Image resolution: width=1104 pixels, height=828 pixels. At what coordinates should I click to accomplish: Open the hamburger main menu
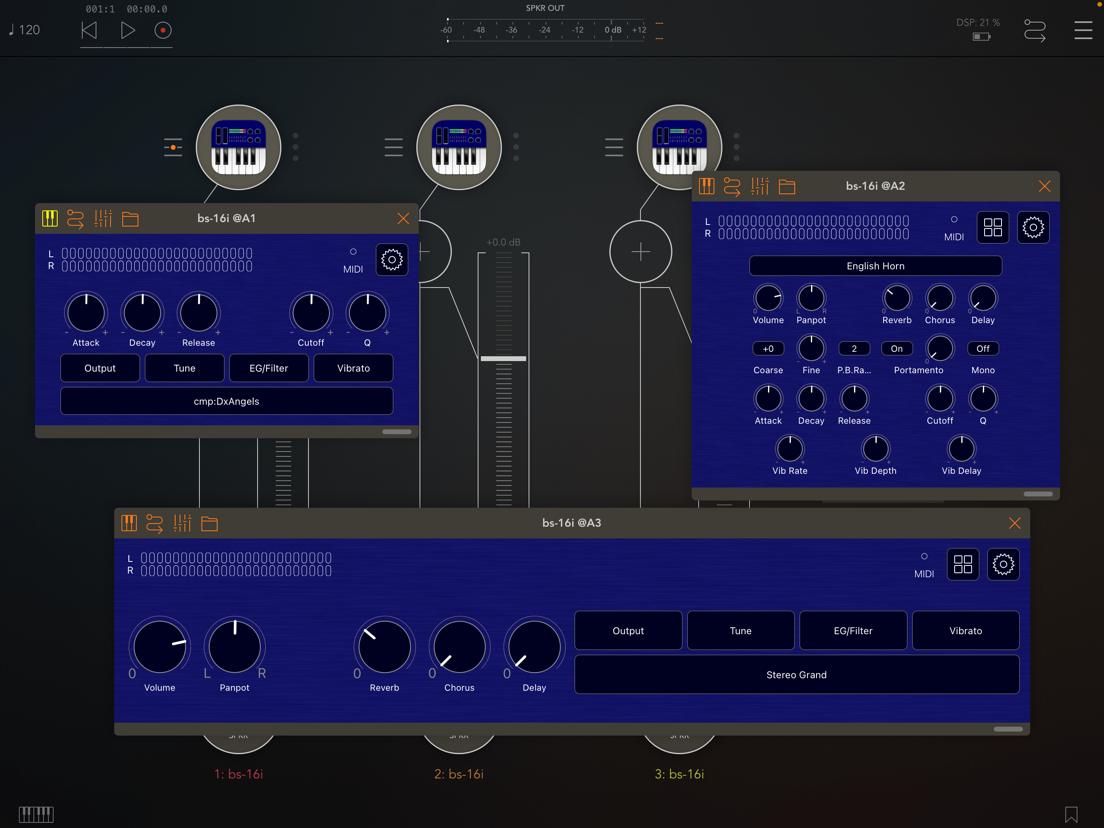pos(1083,30)
